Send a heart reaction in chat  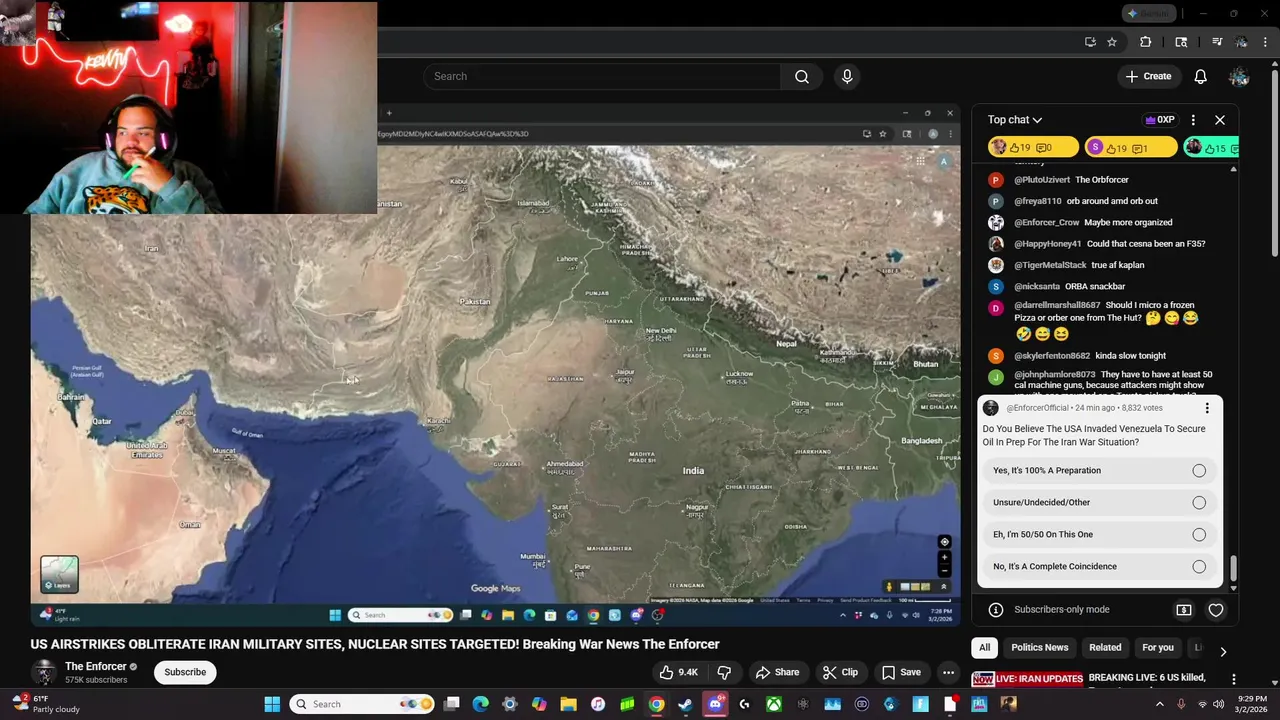pos(1216,610)
